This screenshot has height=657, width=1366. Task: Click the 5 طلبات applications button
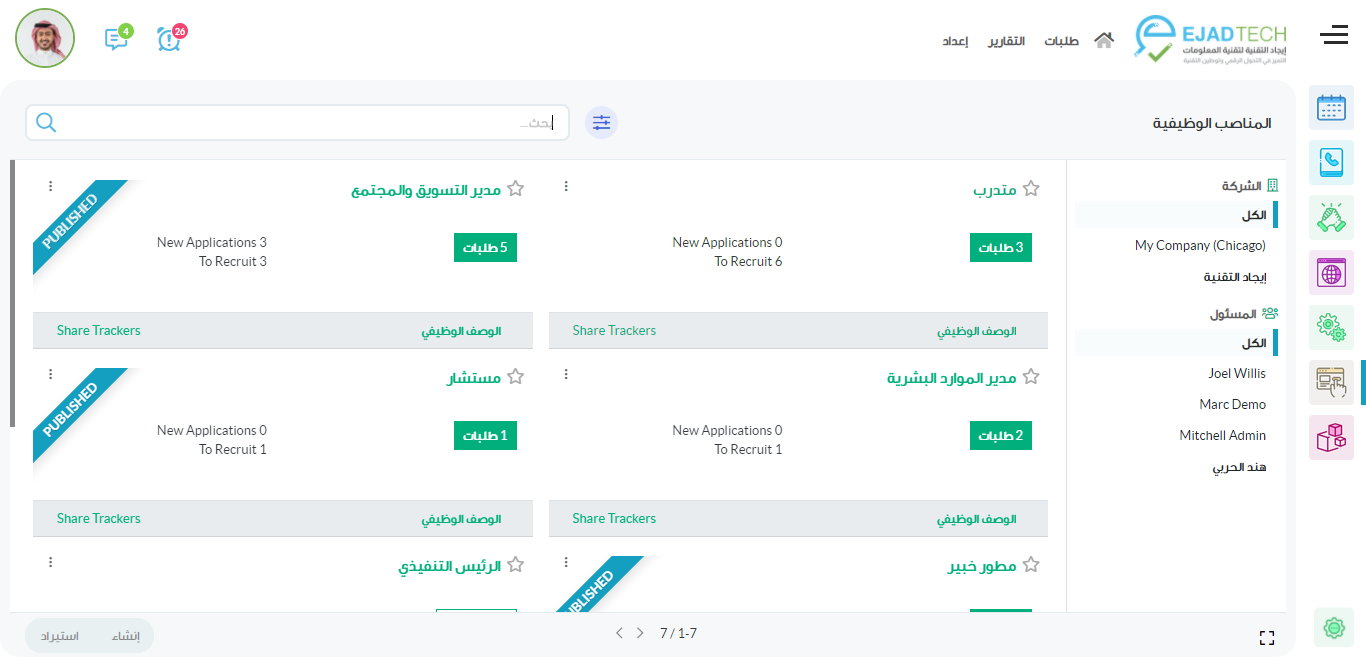485,248
